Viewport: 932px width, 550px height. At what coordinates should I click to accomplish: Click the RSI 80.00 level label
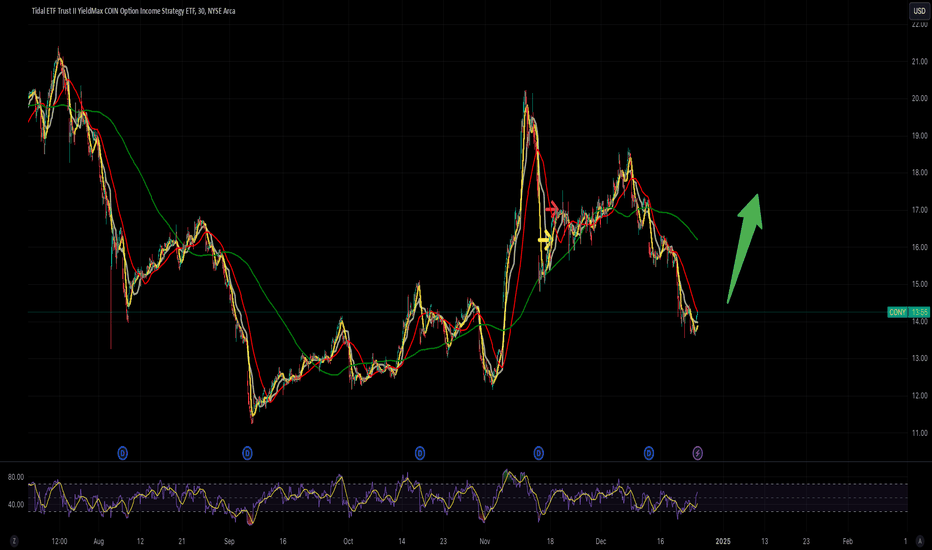[x=15, y=477]
